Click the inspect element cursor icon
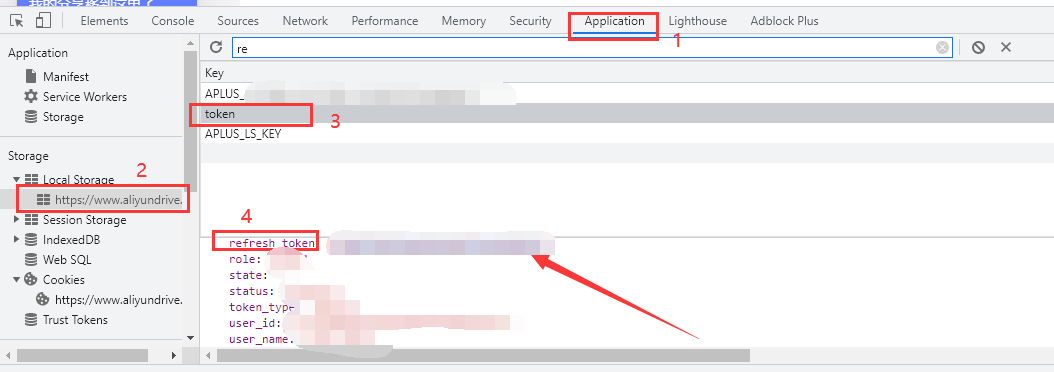The image size is (1054, 372). pos(17,21)
